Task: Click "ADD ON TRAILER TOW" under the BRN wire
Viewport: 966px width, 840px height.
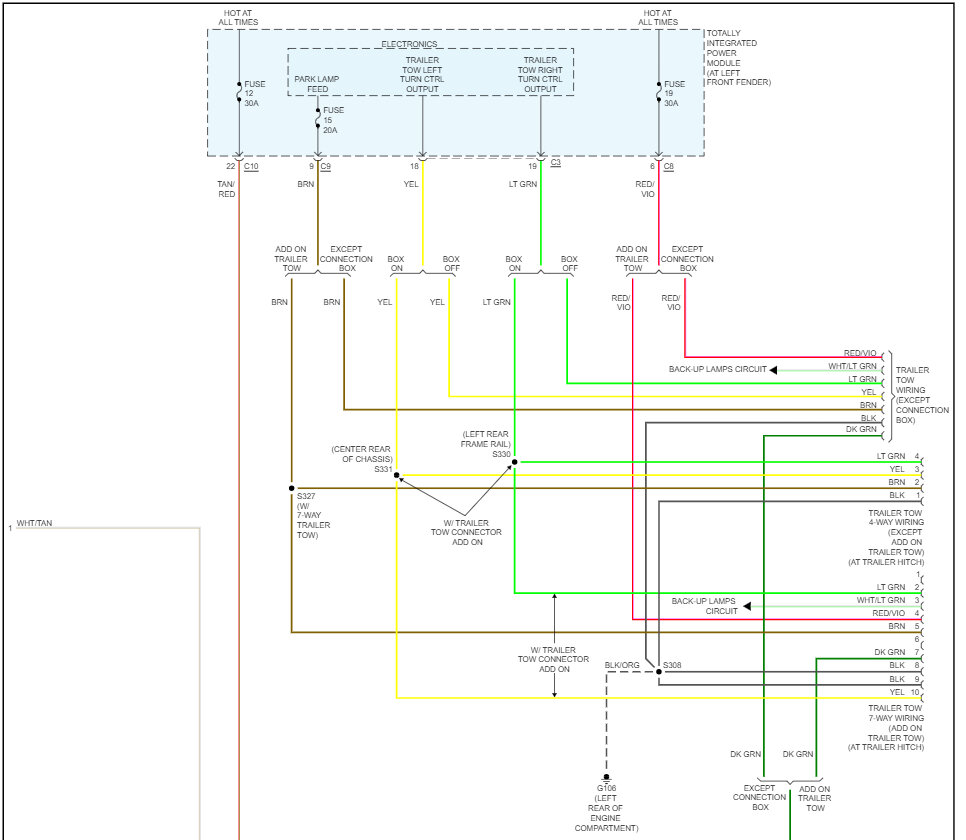Action: 291,259
